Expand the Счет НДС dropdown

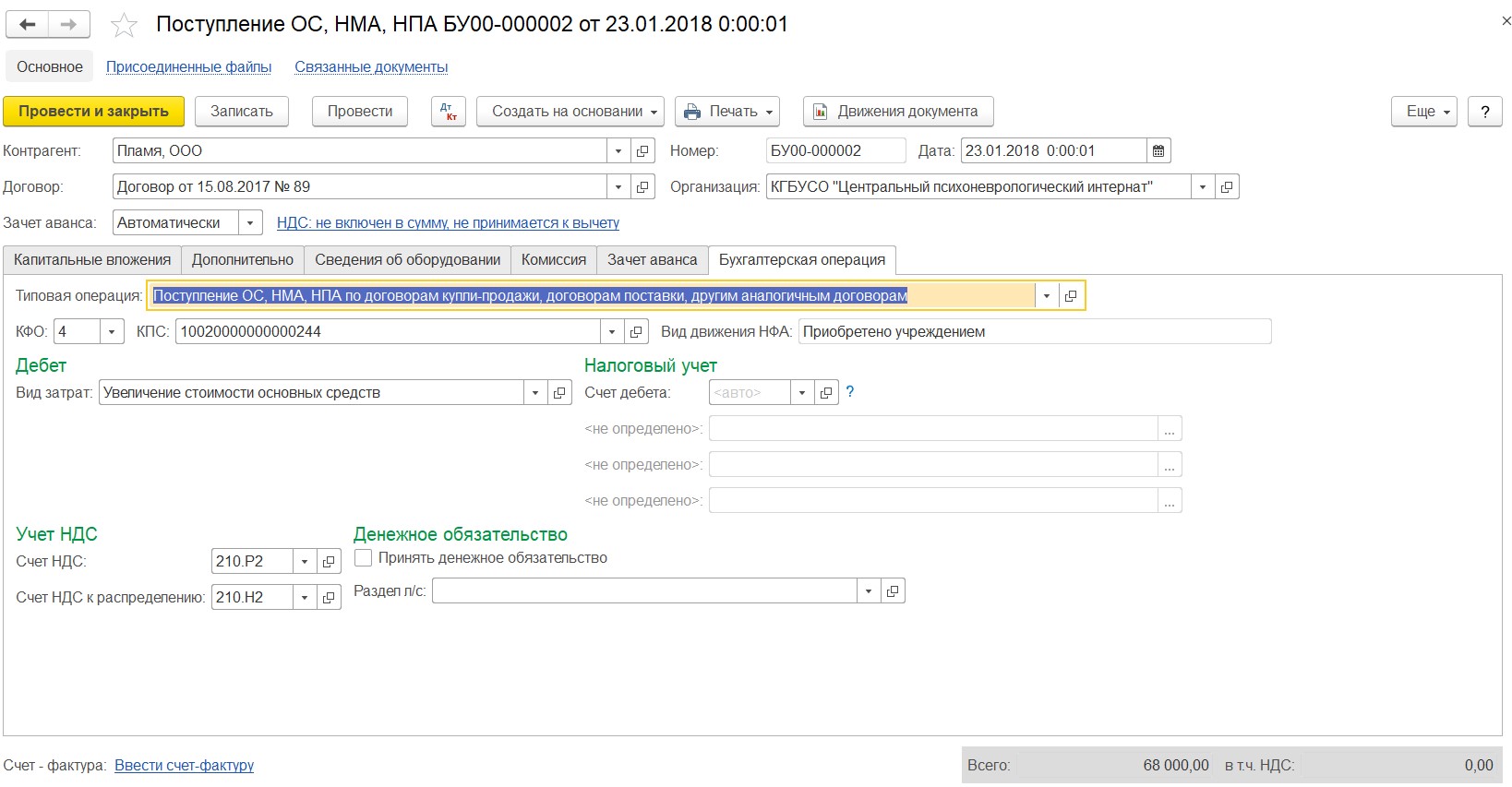pos(304,561)
